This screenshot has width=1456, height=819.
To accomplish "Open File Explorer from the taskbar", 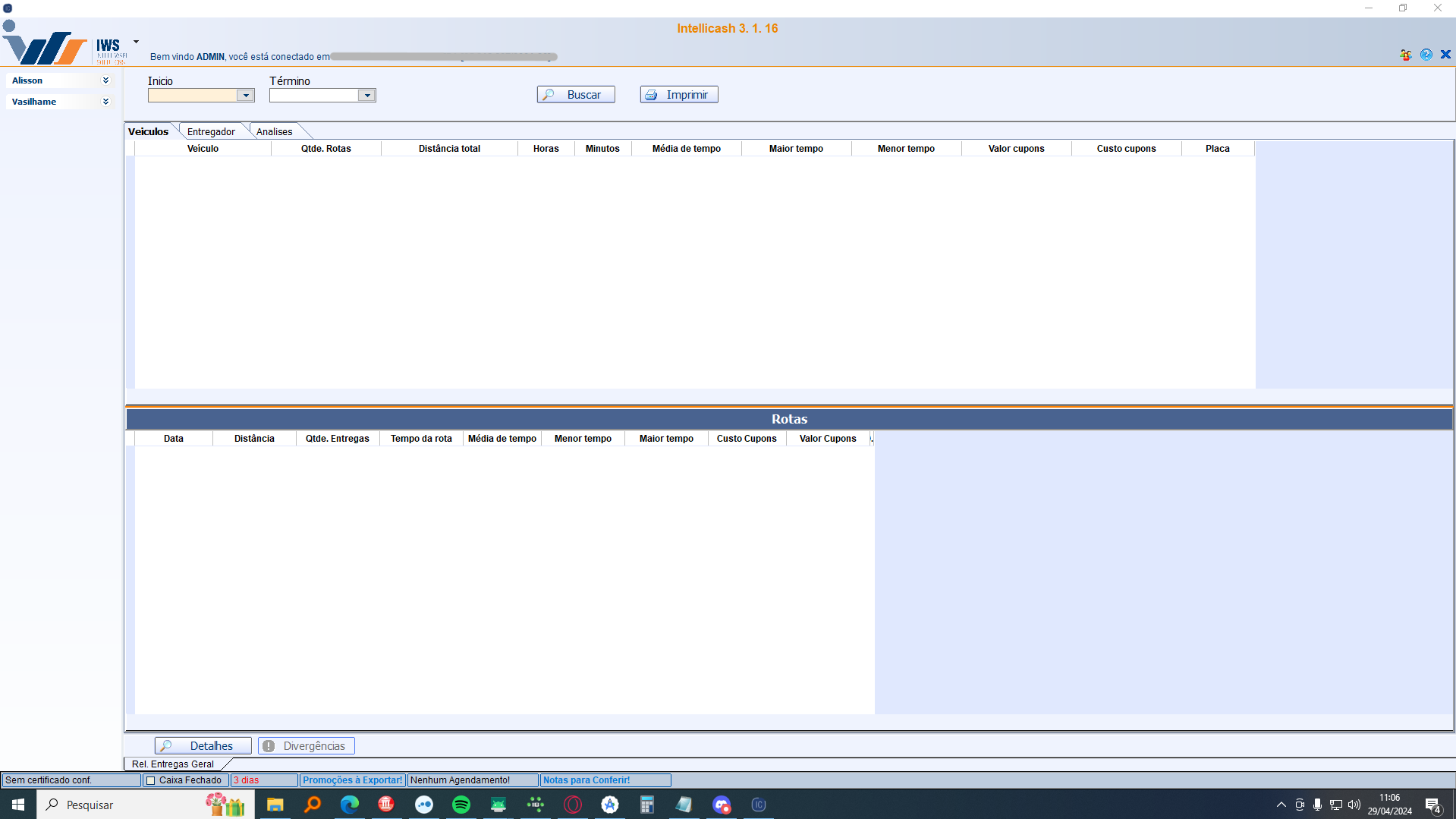I will coord(275,805).
